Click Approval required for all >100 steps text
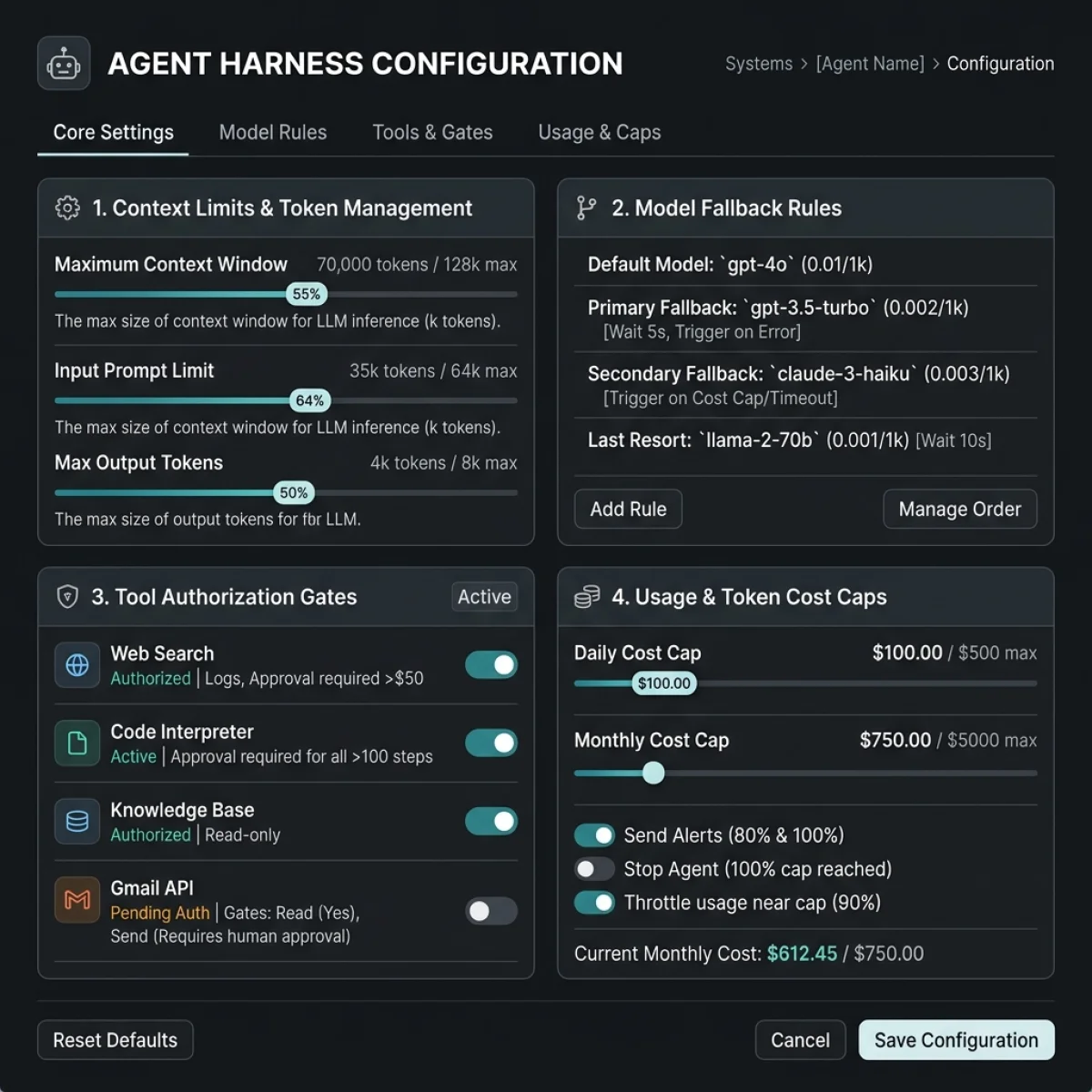This screenshot has width=1092, height=1092. pos(302,757)
